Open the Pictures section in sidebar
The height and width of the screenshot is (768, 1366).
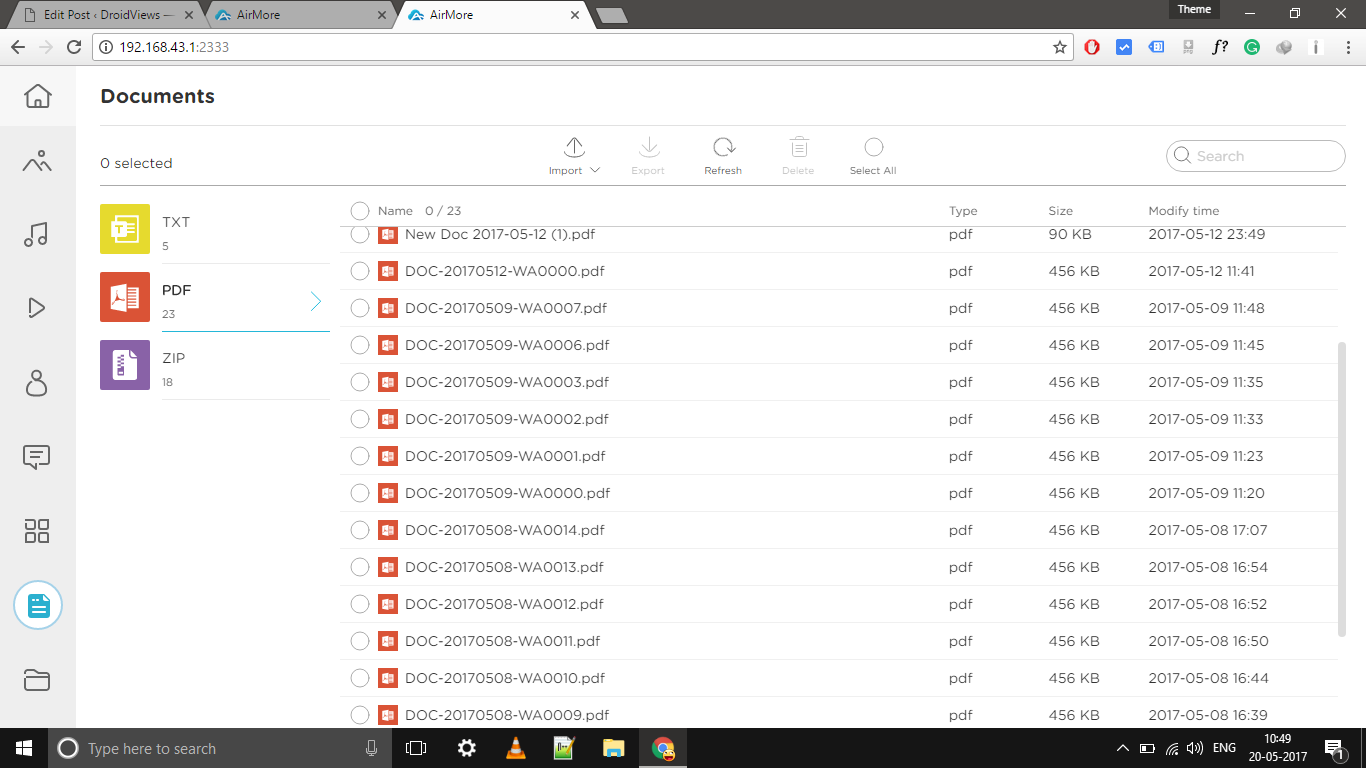[37, 161]
